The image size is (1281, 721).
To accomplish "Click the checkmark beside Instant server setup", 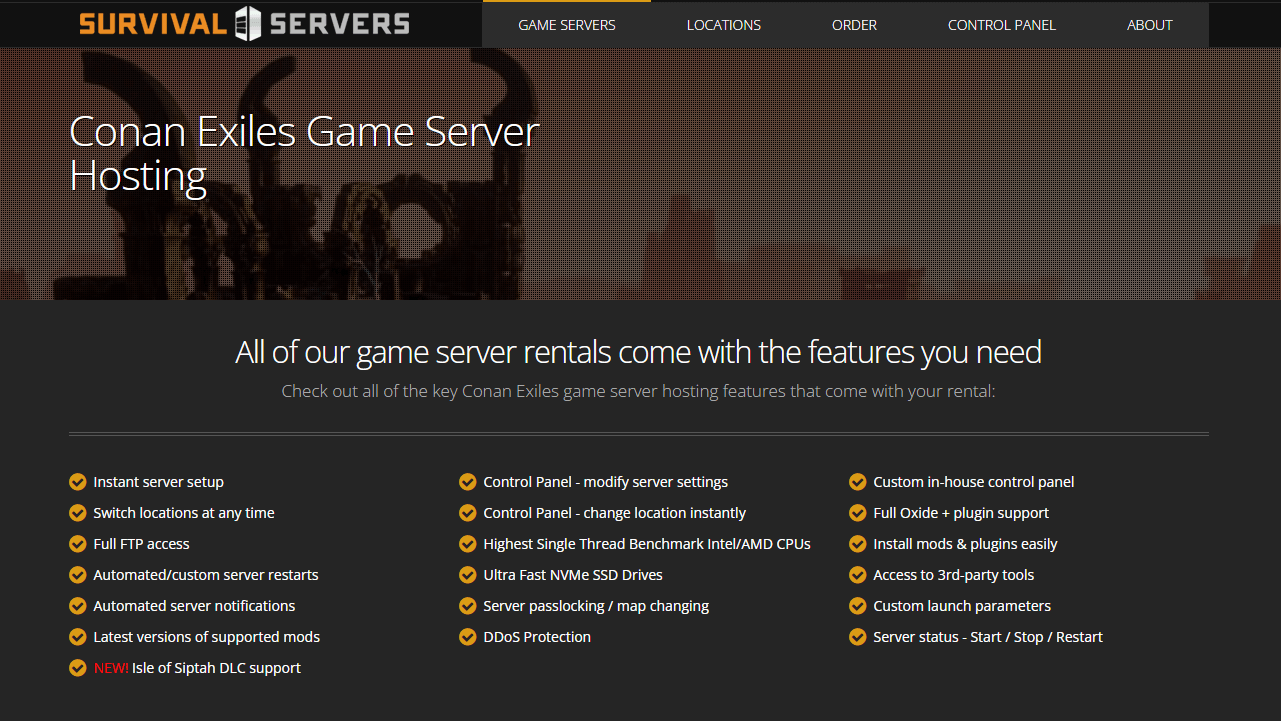I will click(78, 482).
